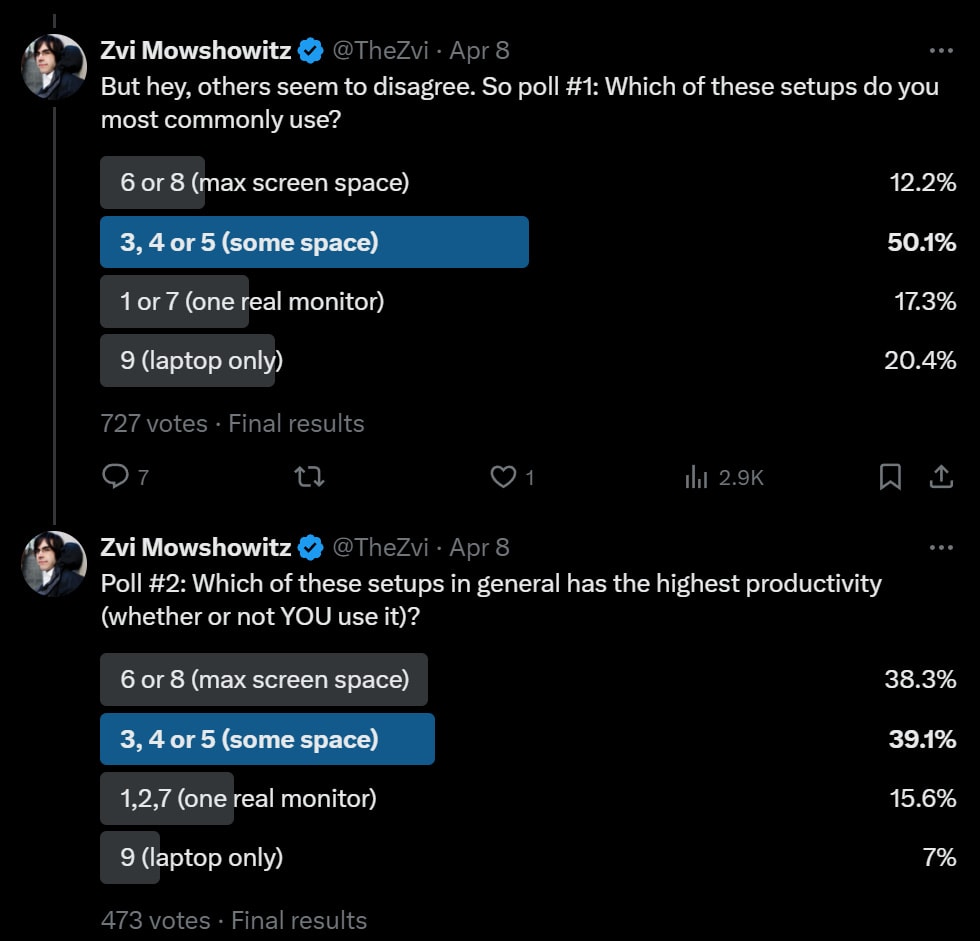Open more options on poll #1 tweet
This screenshot has width=980, height=941.
click(x=941, y=50)
